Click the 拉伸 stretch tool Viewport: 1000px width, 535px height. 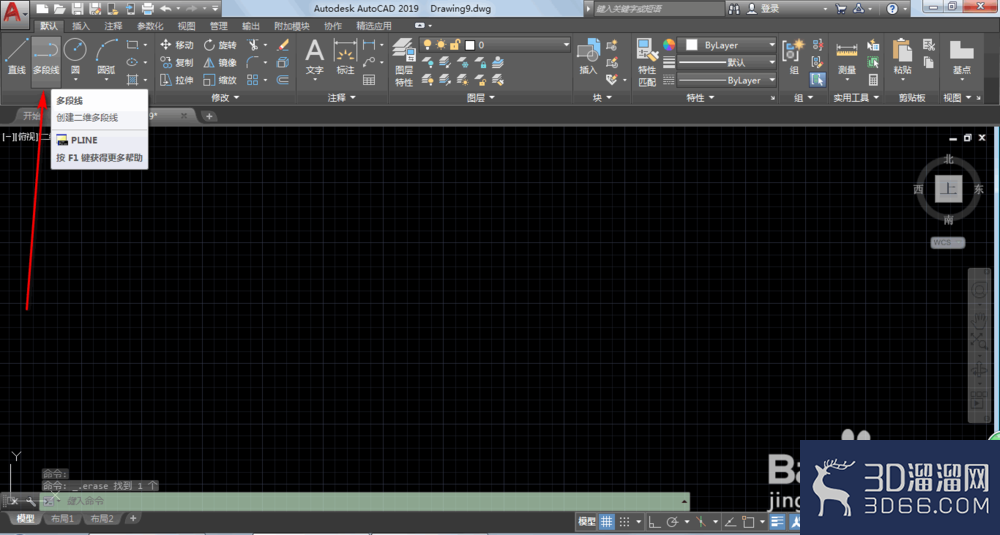pos(177,80)
